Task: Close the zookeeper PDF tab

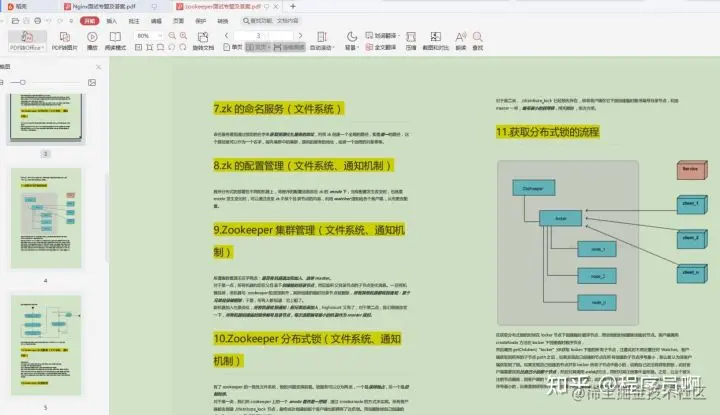Action: point(276,6)
